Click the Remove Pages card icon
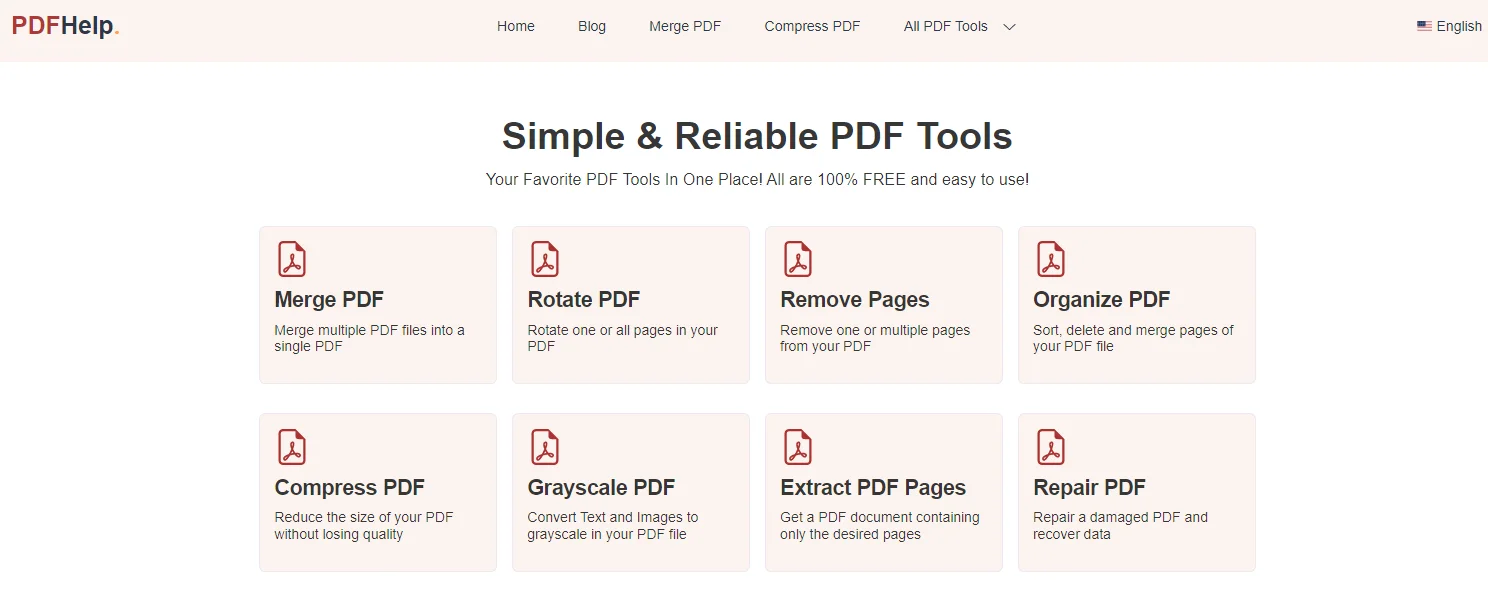 (x=797, y=259)
